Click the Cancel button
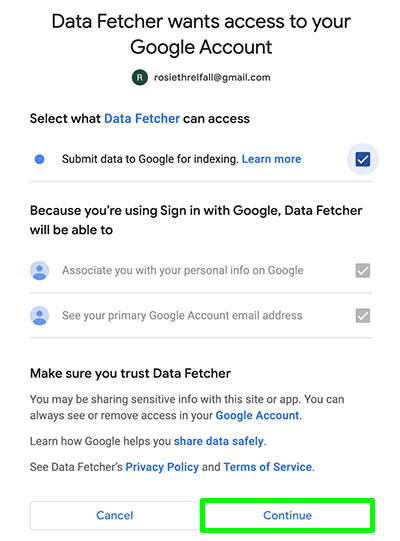 coord(115,515)
